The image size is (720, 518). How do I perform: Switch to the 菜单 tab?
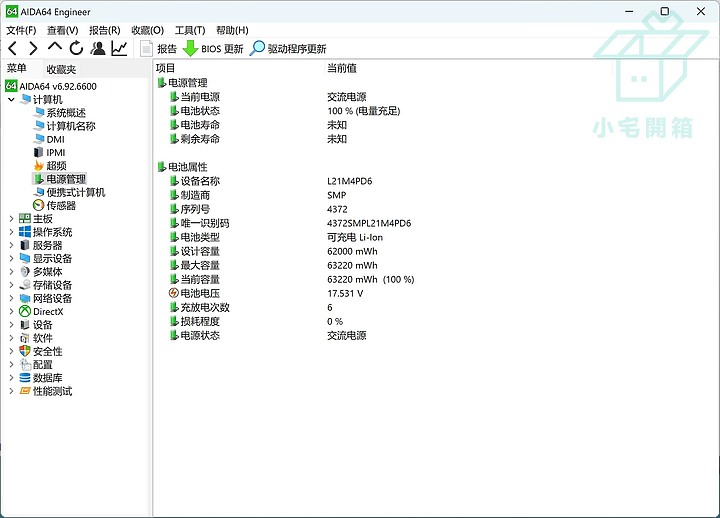pos(17,68)
